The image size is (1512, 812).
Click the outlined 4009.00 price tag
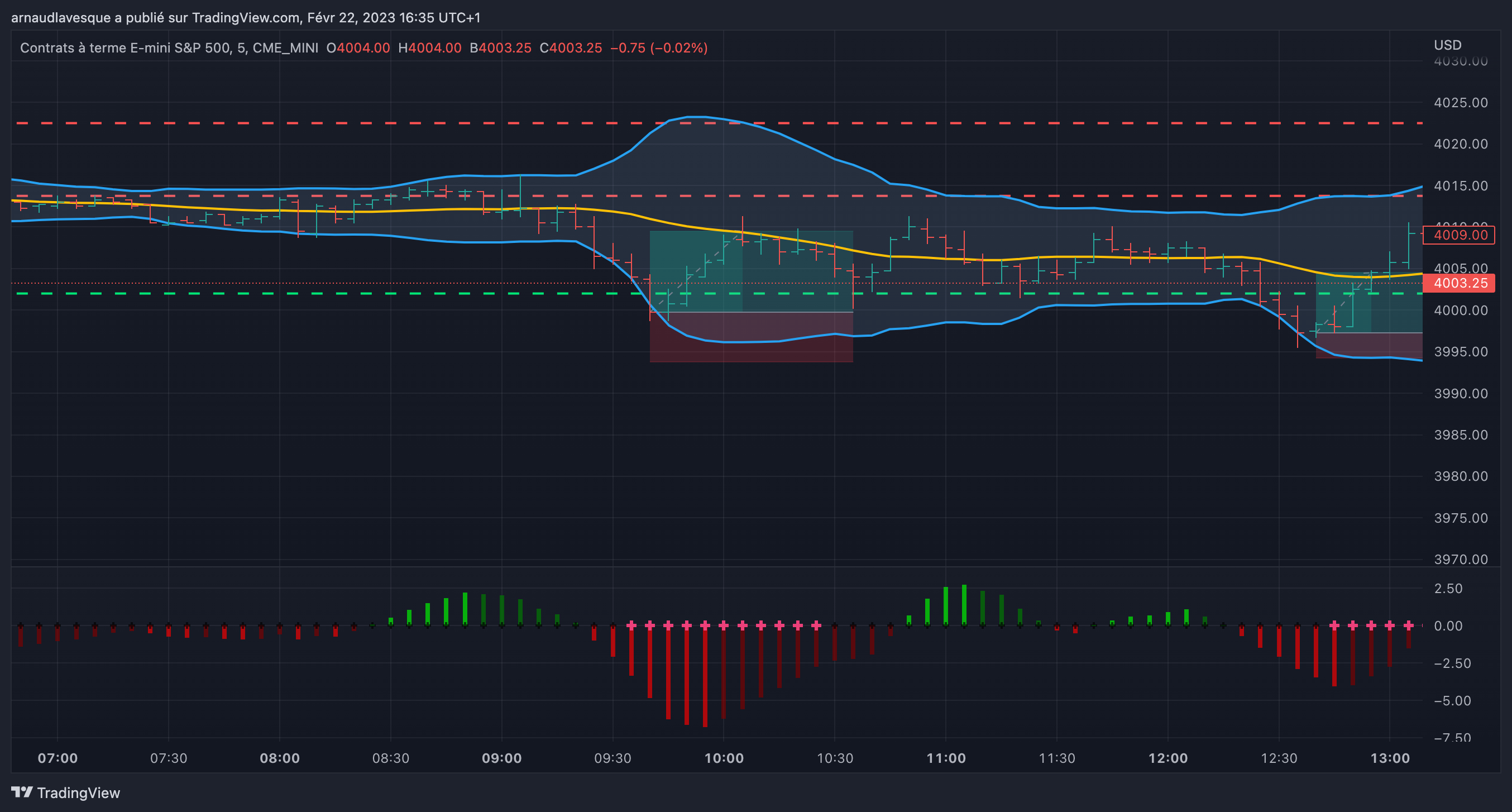[x=1460, y=235]
